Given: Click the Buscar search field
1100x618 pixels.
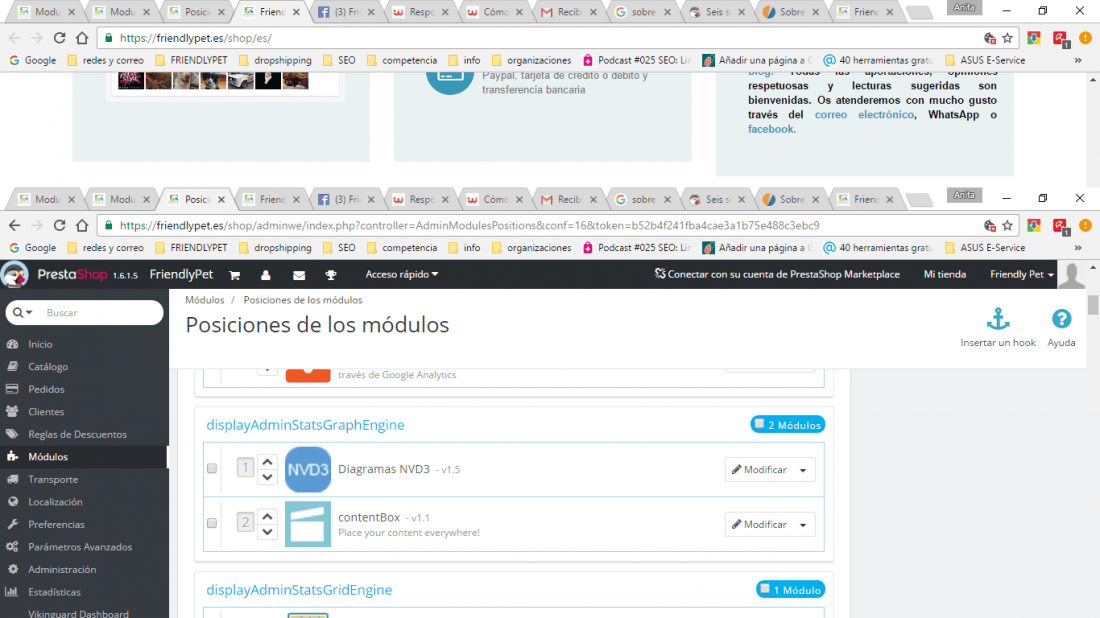Looking at the screenshot, I should click(102, 313).
